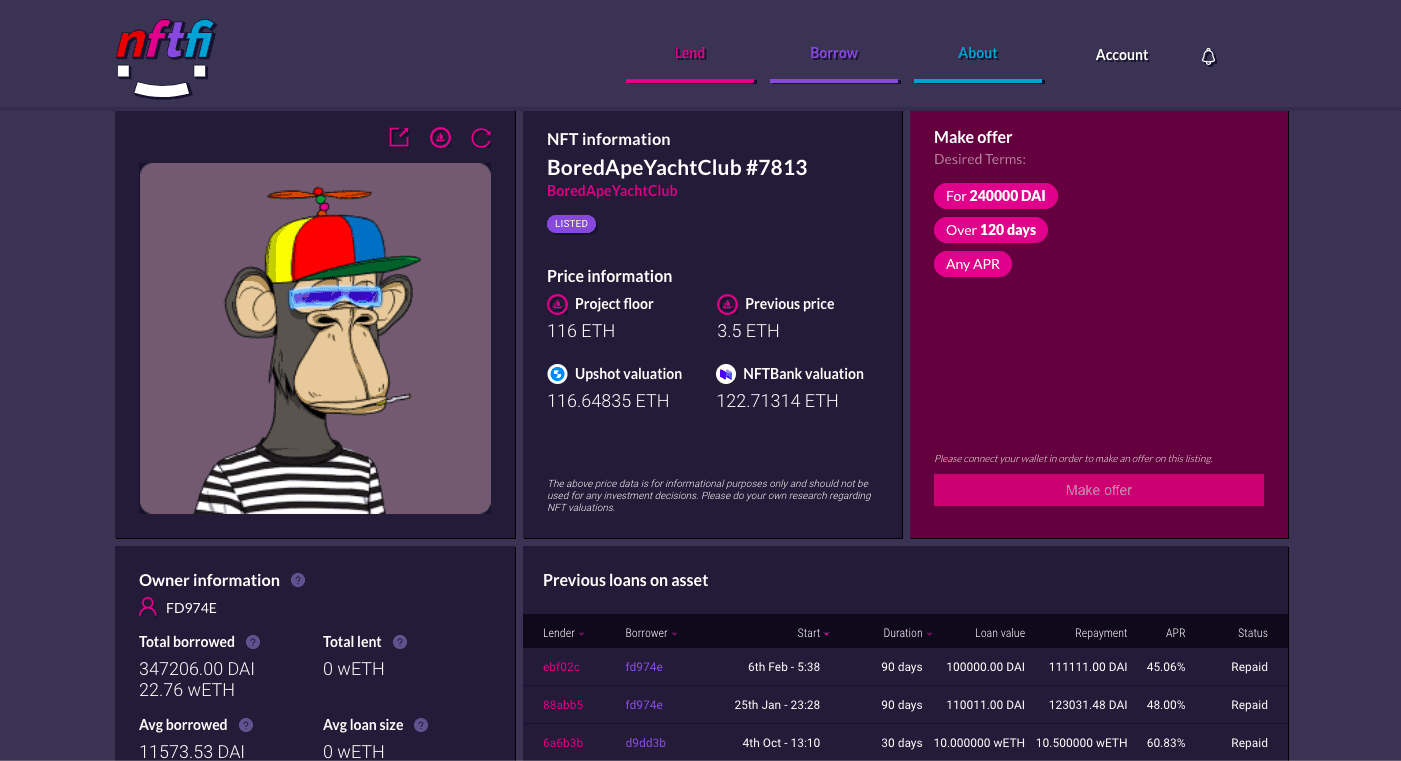Click the LISTED status badge

click(x=571, y=224)
